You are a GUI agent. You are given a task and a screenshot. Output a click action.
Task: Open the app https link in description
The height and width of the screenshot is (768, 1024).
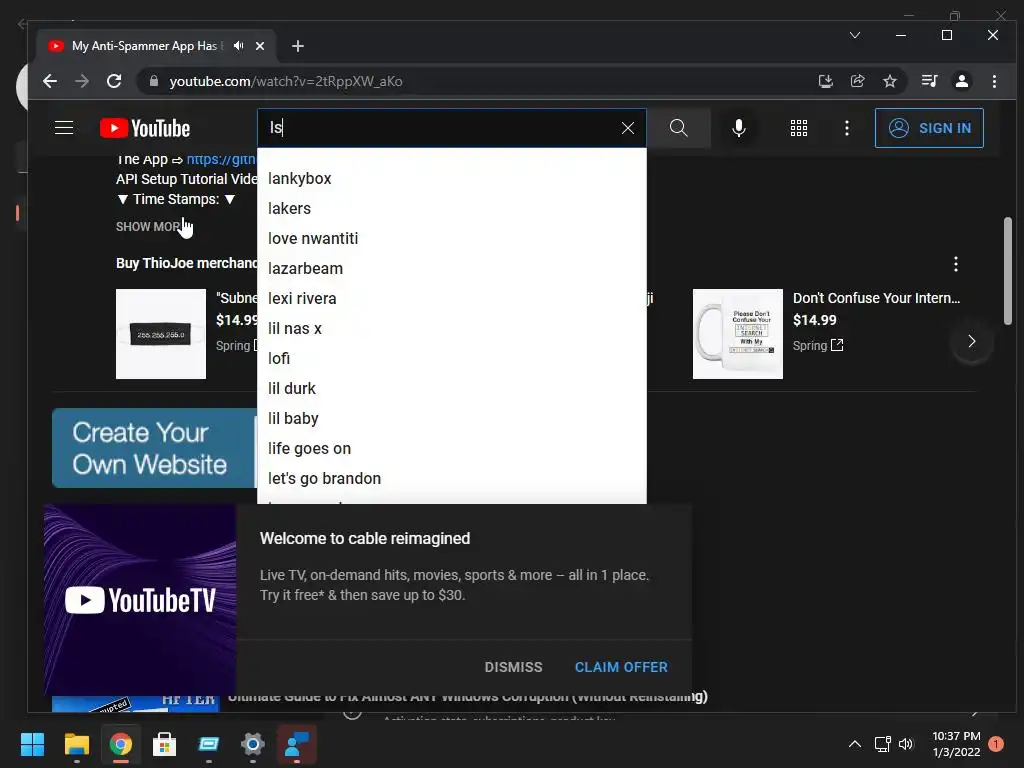pos(221,159)
